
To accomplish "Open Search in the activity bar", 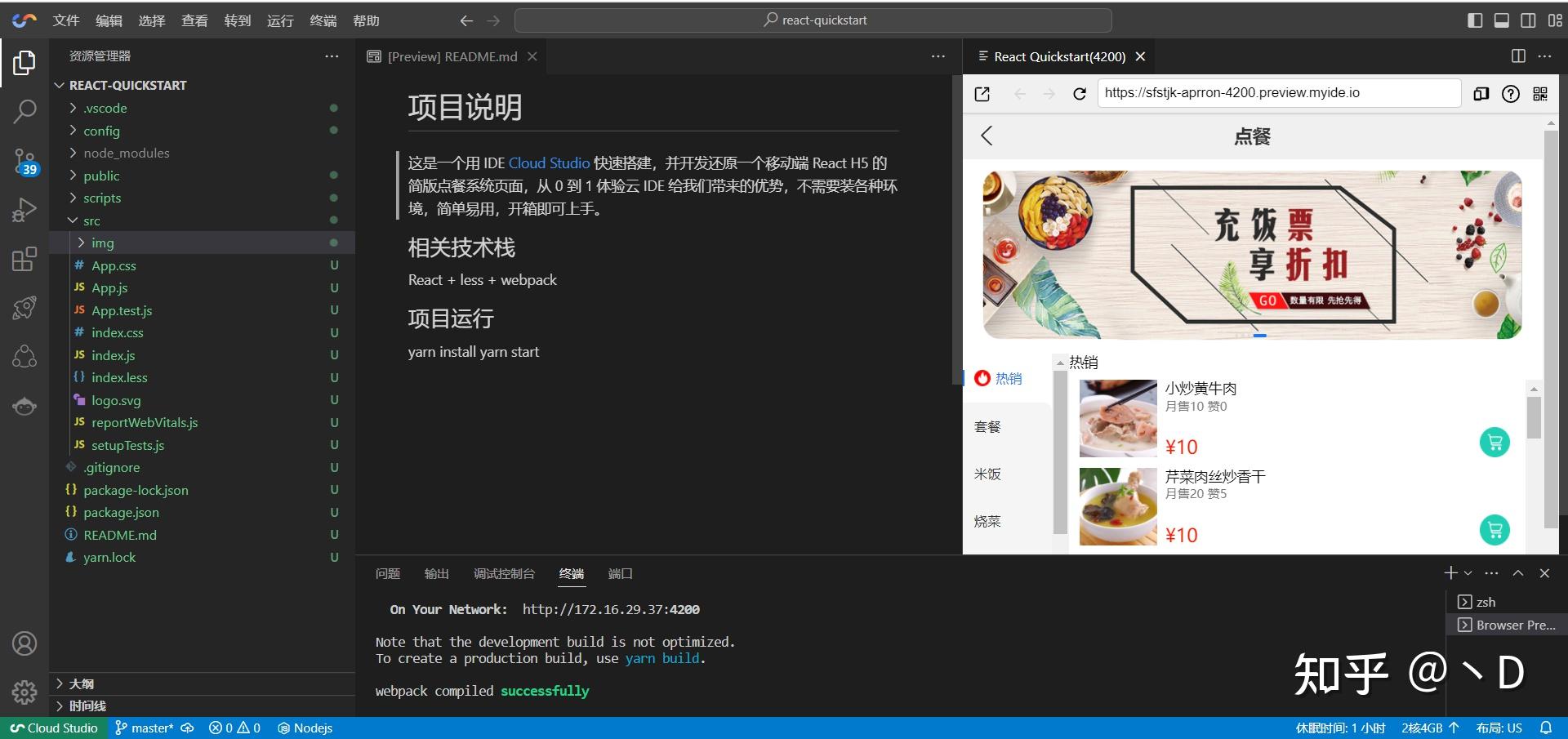I will [24, 110].
